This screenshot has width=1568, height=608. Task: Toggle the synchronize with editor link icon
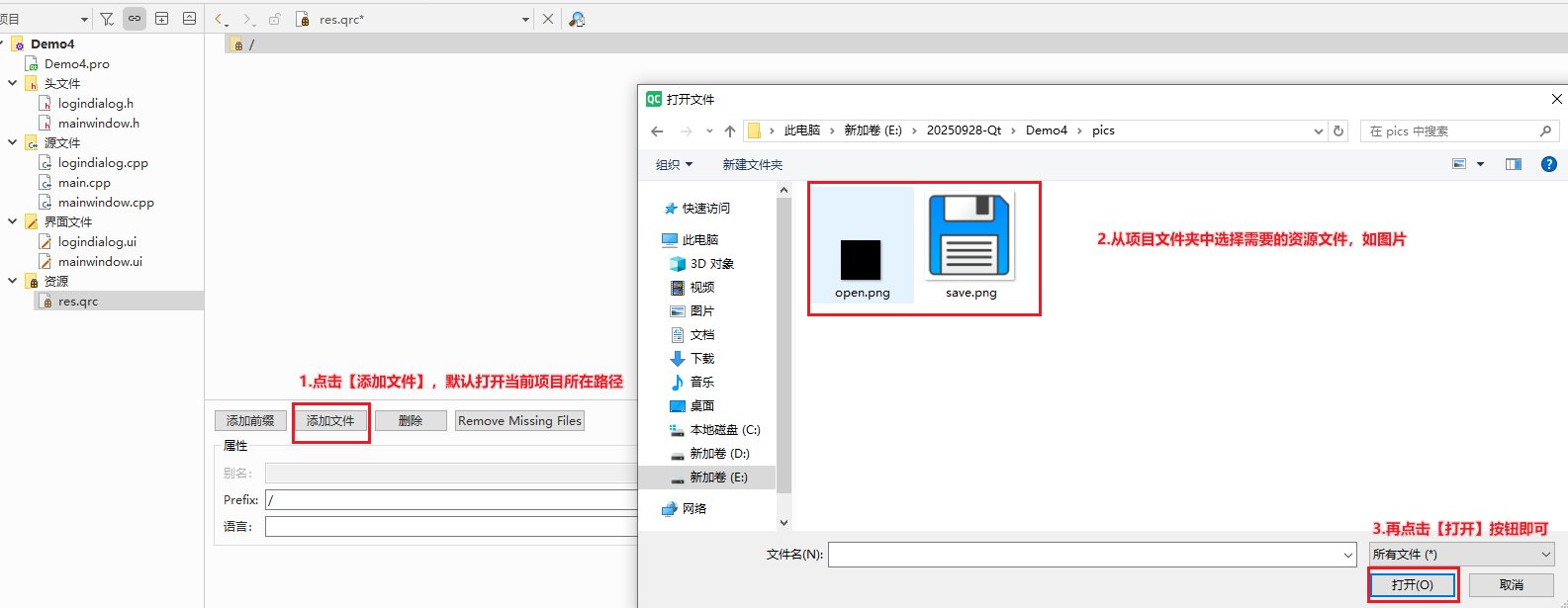pos(135,19)
